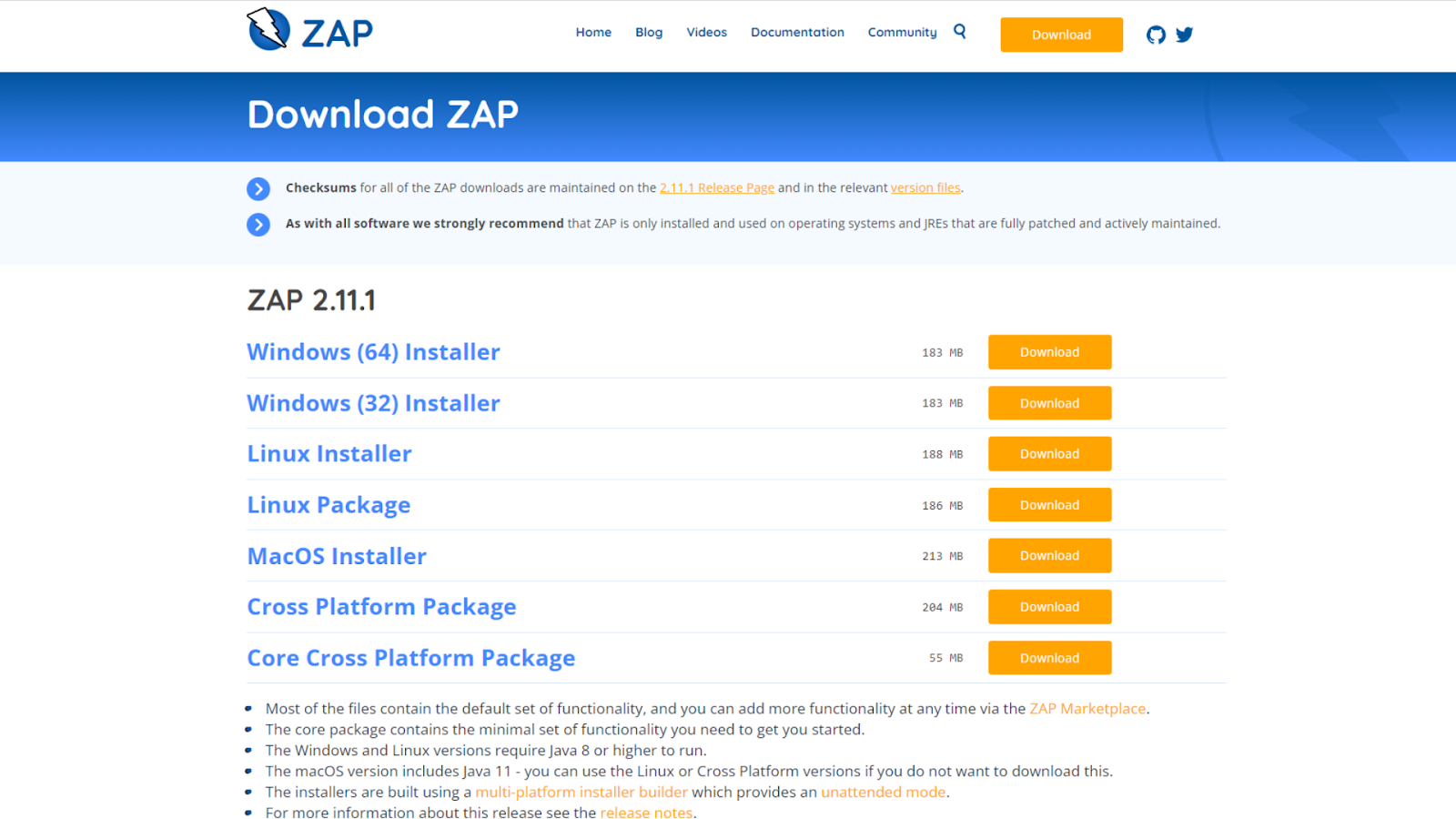Open multi-platform installer builder link
The width and height of the screenshot is (1456, 819).
[581, 792]
